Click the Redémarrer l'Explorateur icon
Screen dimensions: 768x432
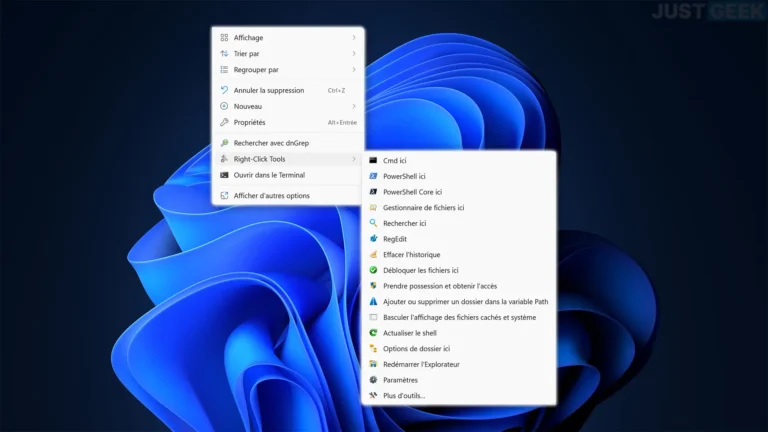(x=373, y=364)
